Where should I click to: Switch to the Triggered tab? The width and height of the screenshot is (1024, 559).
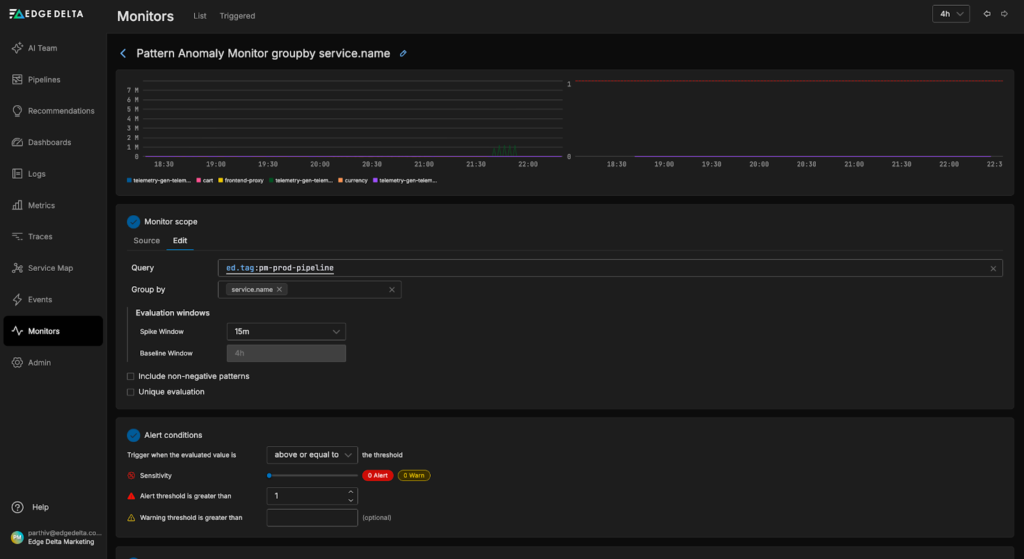238,16
